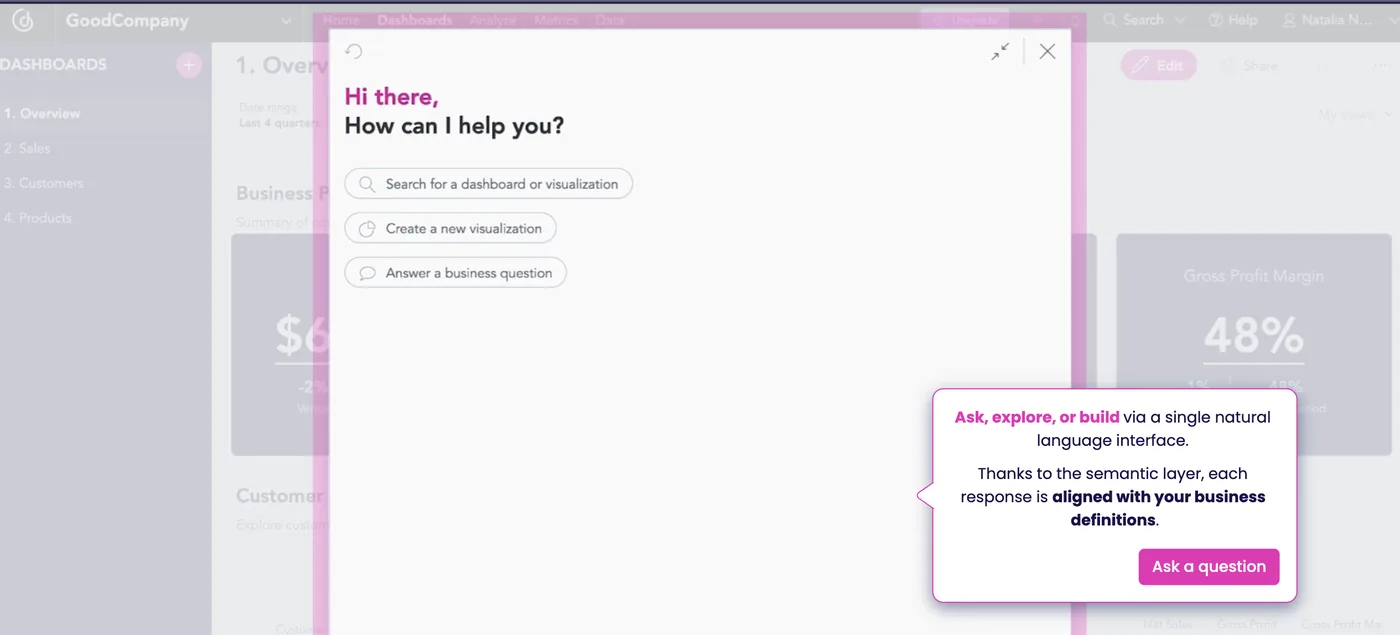Click Answer a business question suggestion
The height and width of the screenshot is (635, 1400).
(455, 273)
